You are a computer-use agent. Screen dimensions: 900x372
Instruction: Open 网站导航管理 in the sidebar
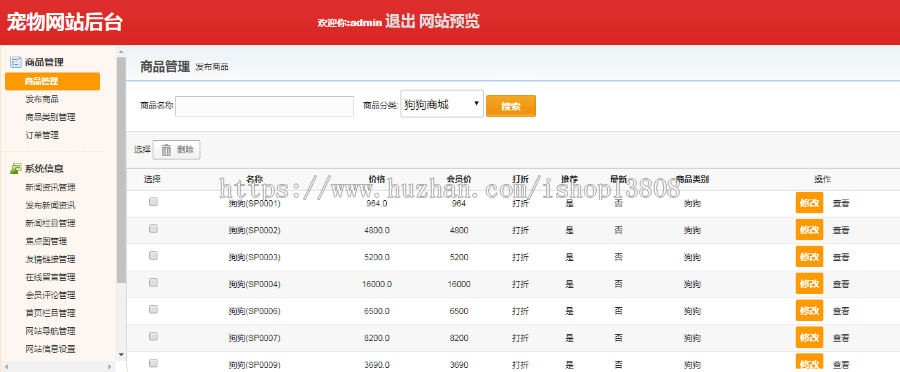click(x=51, y=331)
